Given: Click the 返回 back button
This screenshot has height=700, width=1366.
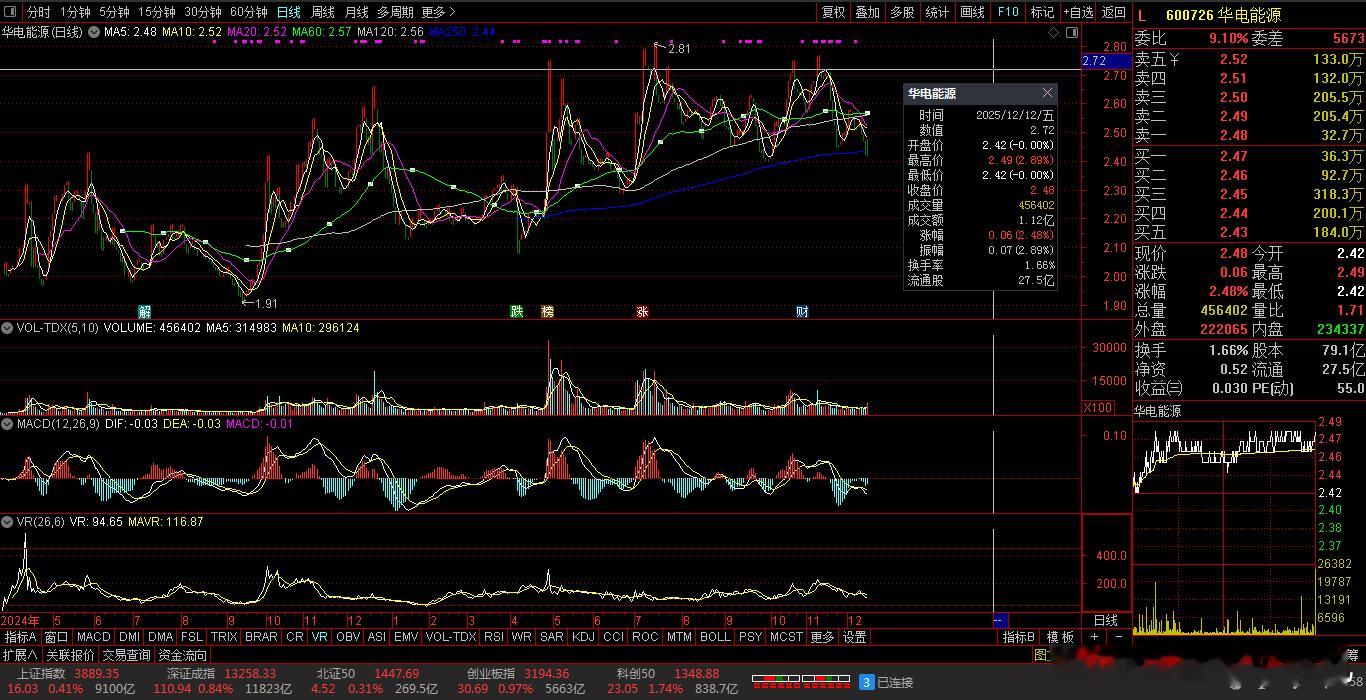Looking at the screenshot, I should point(1113,12).
